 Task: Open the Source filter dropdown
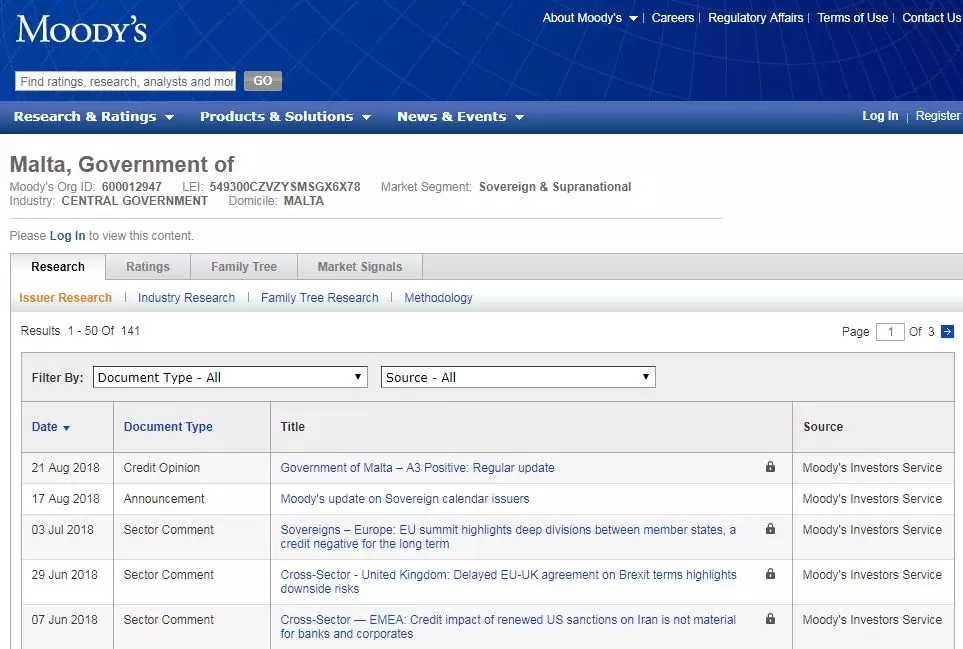pyautogui.click(x=518, y=377)
